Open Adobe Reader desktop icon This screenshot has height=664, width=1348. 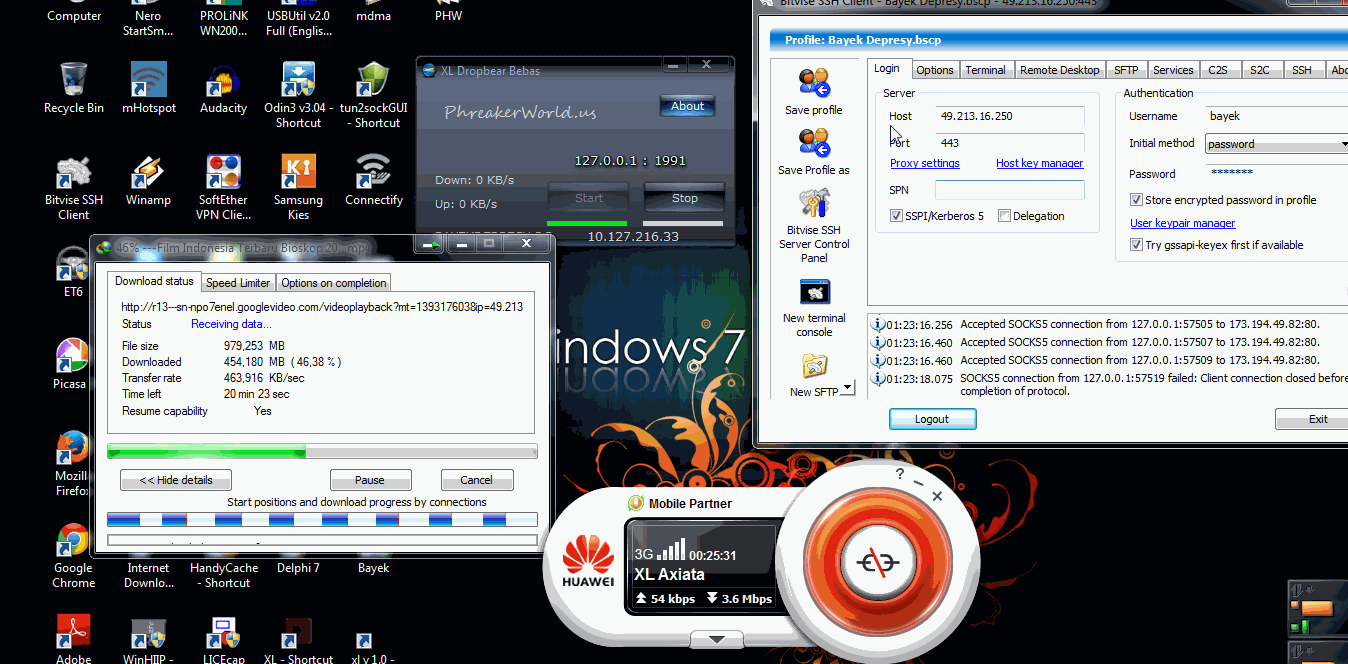coord(73,638)
